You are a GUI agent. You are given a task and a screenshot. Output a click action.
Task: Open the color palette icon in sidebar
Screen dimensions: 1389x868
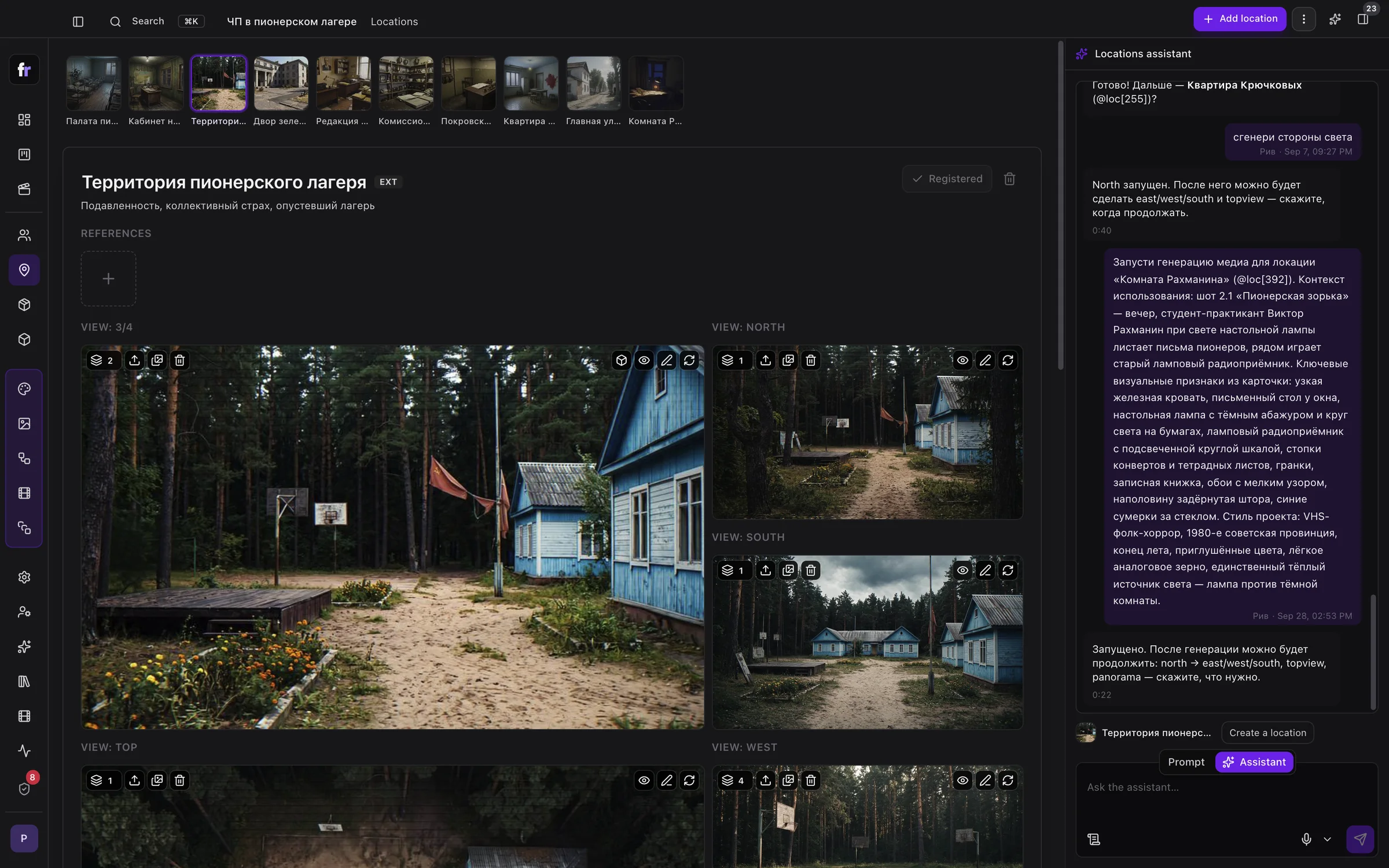click(24, 389)
